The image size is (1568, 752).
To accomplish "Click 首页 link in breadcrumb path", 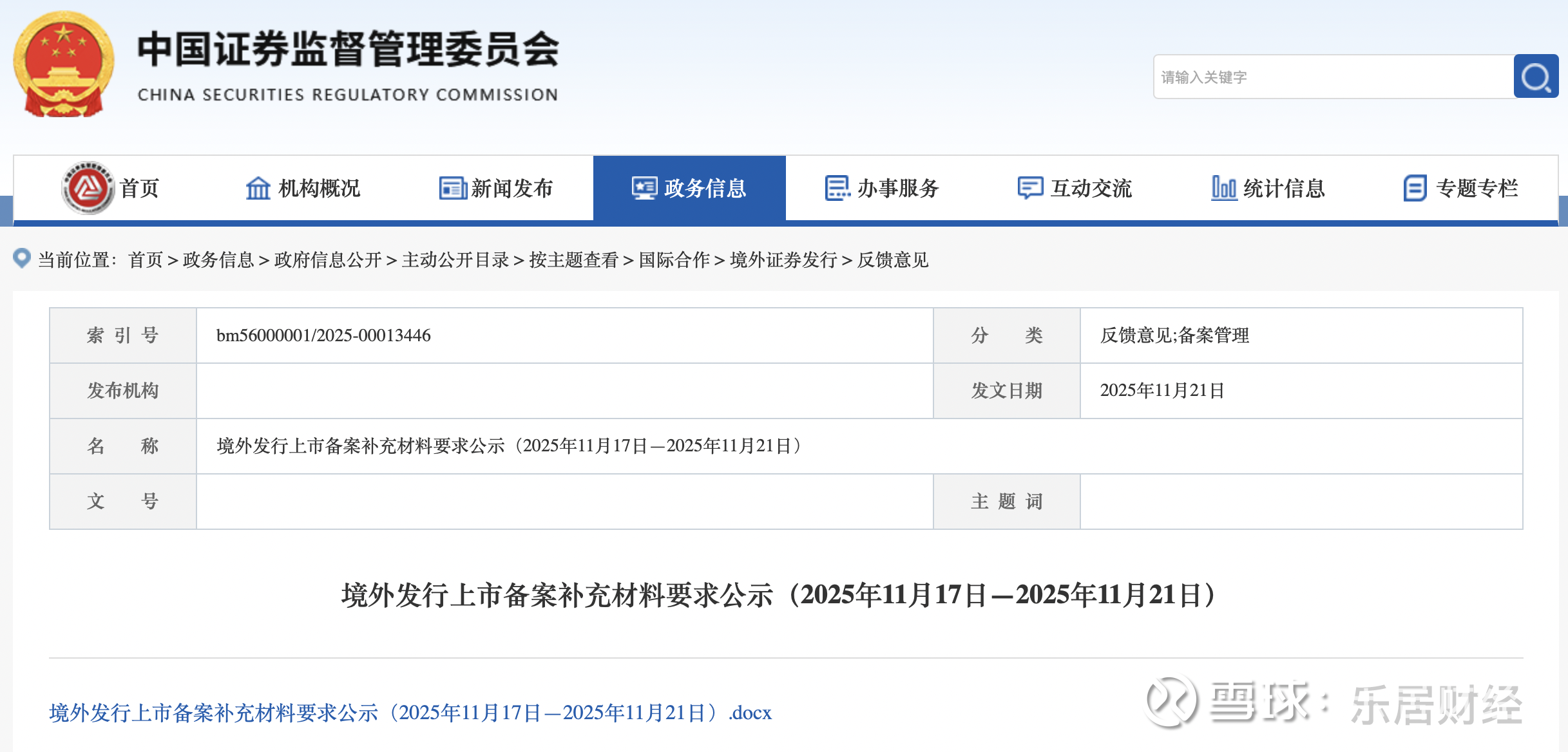I will [x=146, y=259].
